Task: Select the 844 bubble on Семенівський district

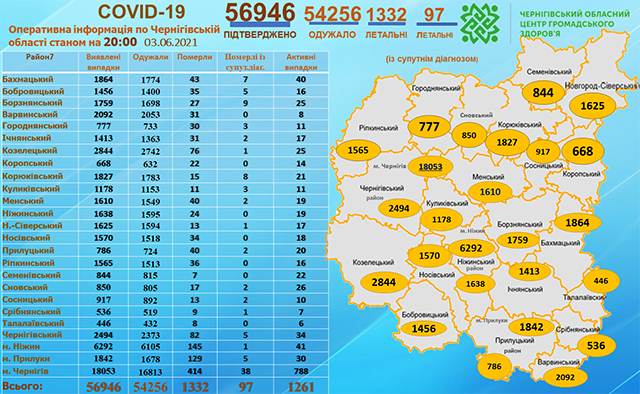Action: (x=543, y=93)
